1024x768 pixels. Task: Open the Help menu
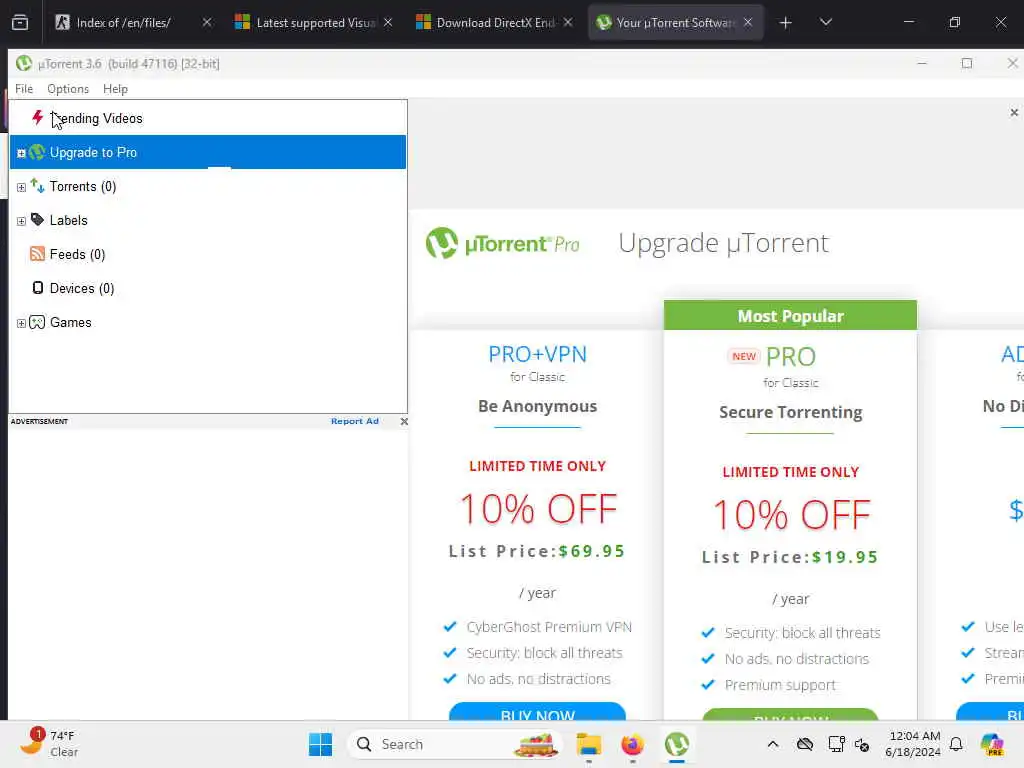click(115, 88)
